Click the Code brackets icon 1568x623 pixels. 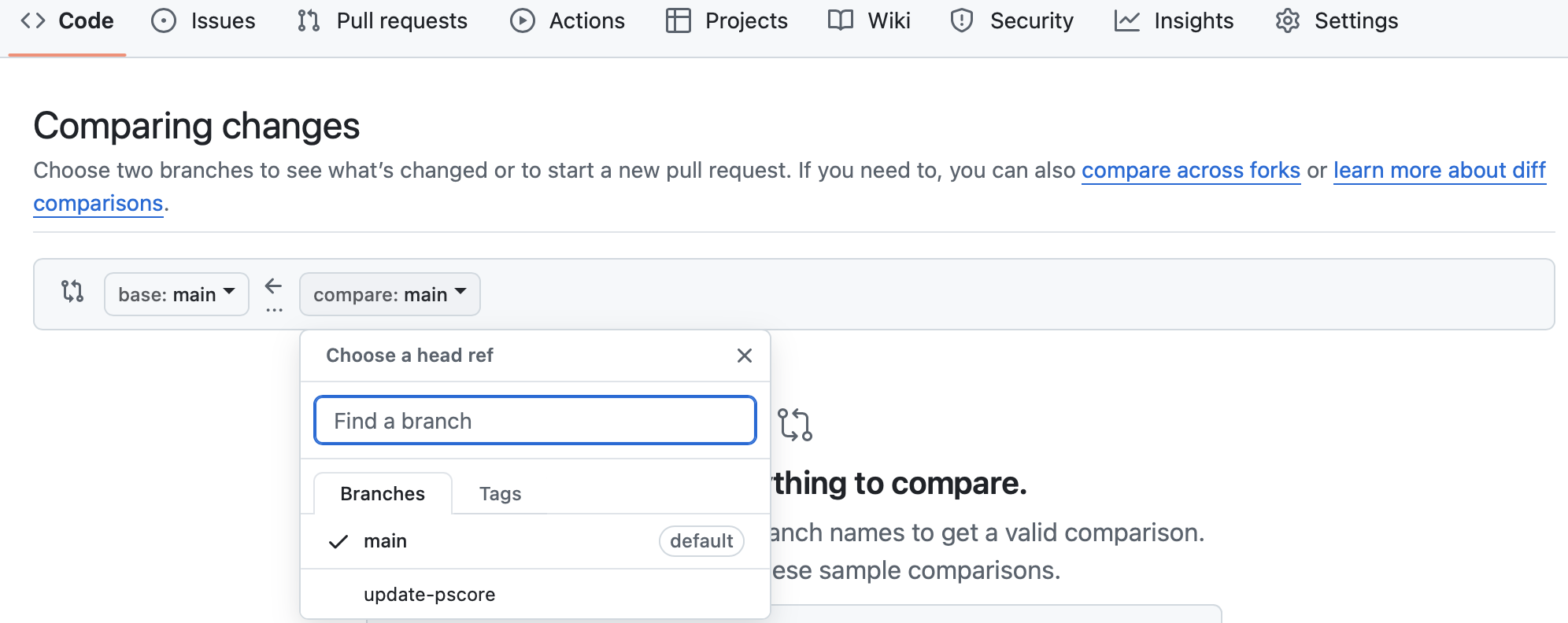[32, 20]
